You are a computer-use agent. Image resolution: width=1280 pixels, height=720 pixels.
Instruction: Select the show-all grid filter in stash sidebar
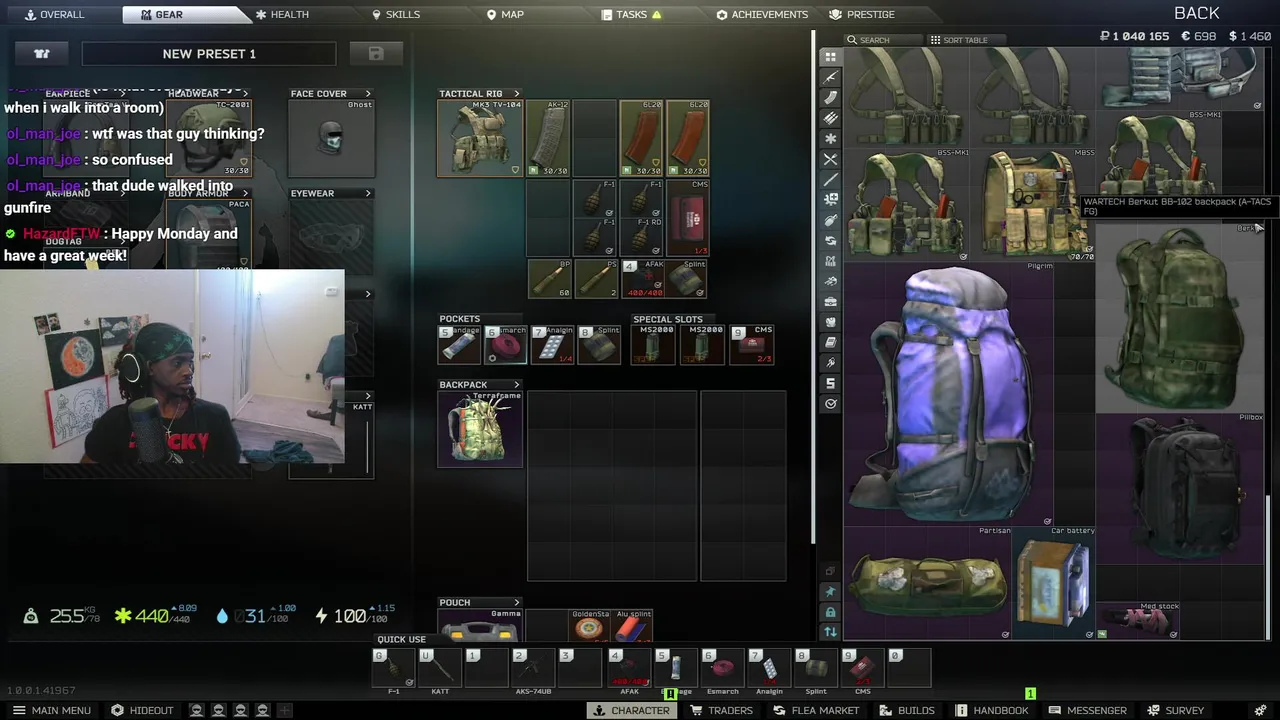tap(830, 57)
